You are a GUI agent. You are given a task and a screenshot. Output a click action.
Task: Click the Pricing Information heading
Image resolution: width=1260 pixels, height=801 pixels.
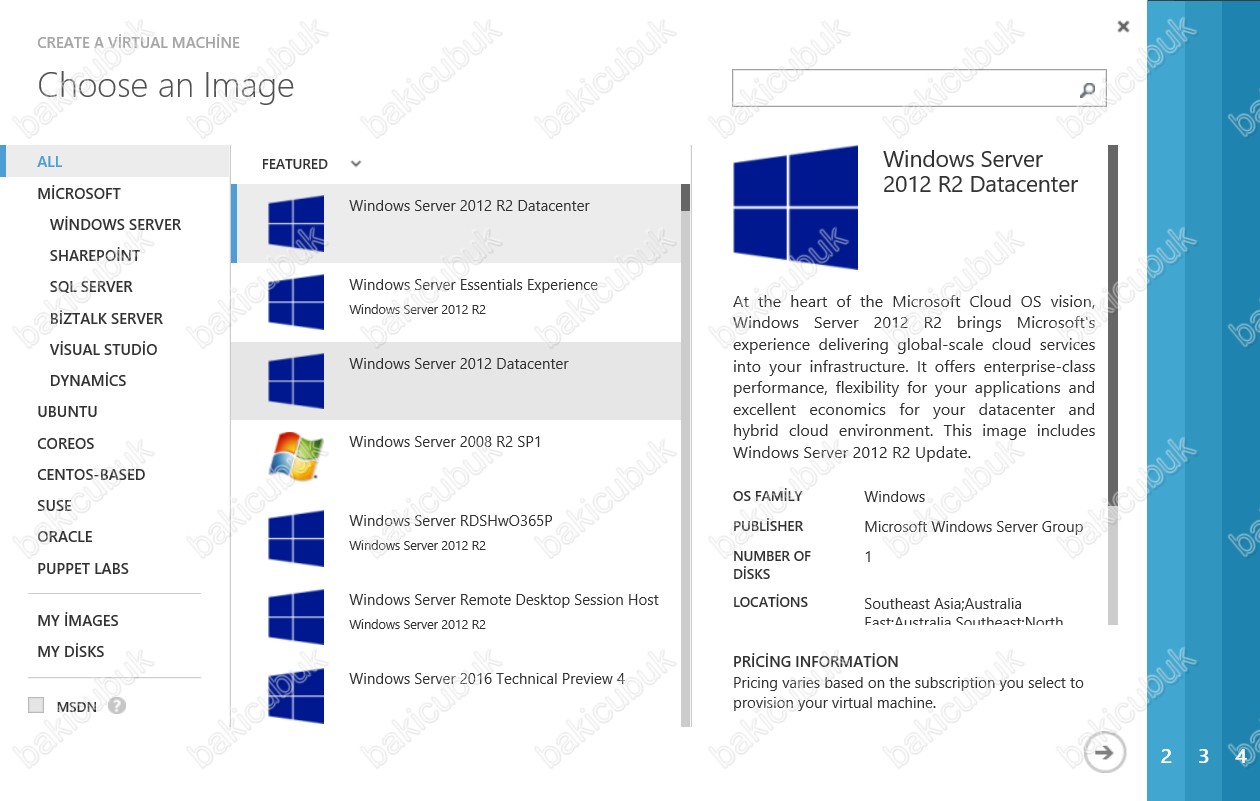[x=816, y=661]
